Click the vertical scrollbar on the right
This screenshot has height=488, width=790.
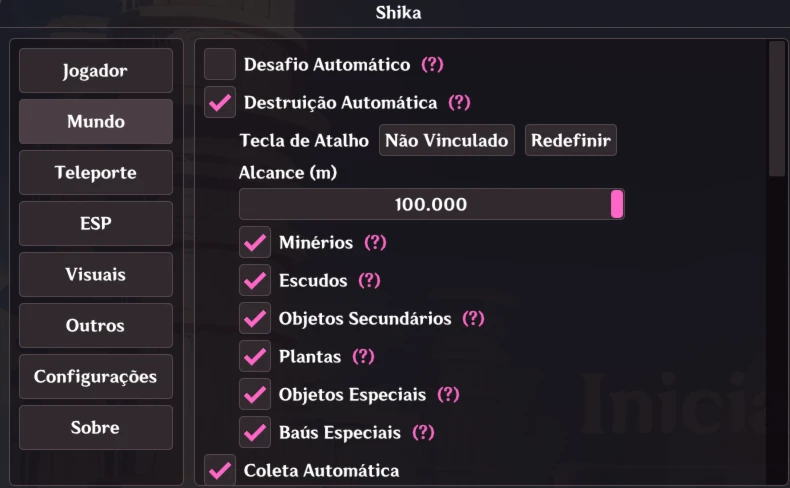tap(776, 110)
